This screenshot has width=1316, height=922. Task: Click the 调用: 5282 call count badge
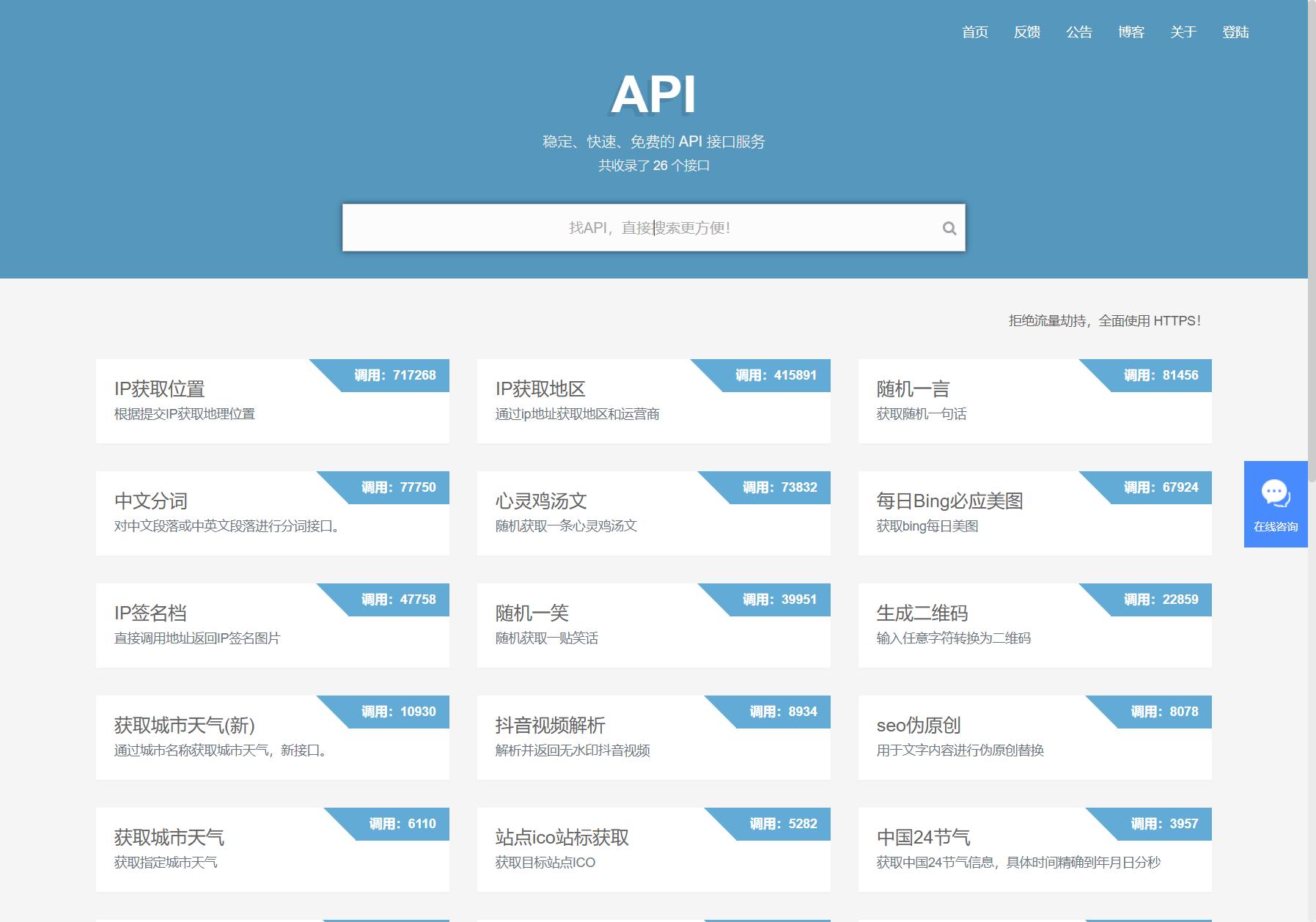point(783,824)
